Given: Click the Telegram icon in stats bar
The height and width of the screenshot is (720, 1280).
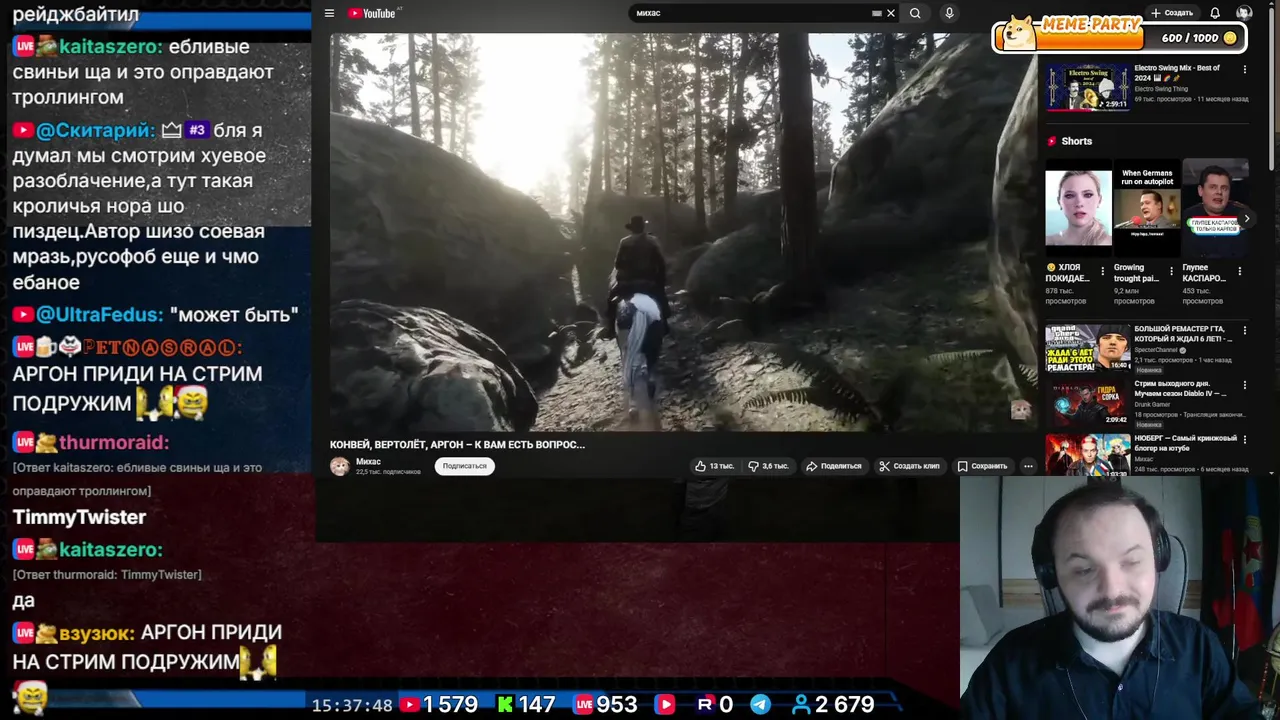Looking at the screenshot, I should pyautogui.click(x=761, y=705).
